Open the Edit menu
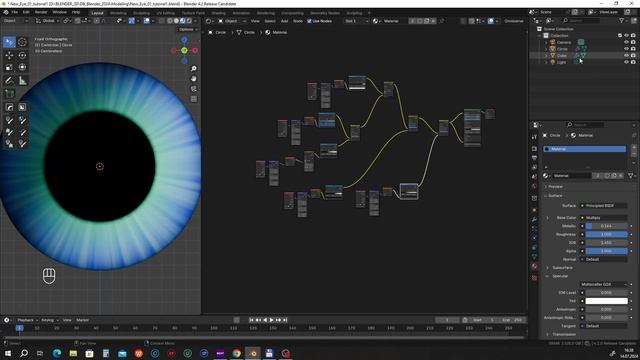This screenshot has height=360, width=640. click(26, 12)
